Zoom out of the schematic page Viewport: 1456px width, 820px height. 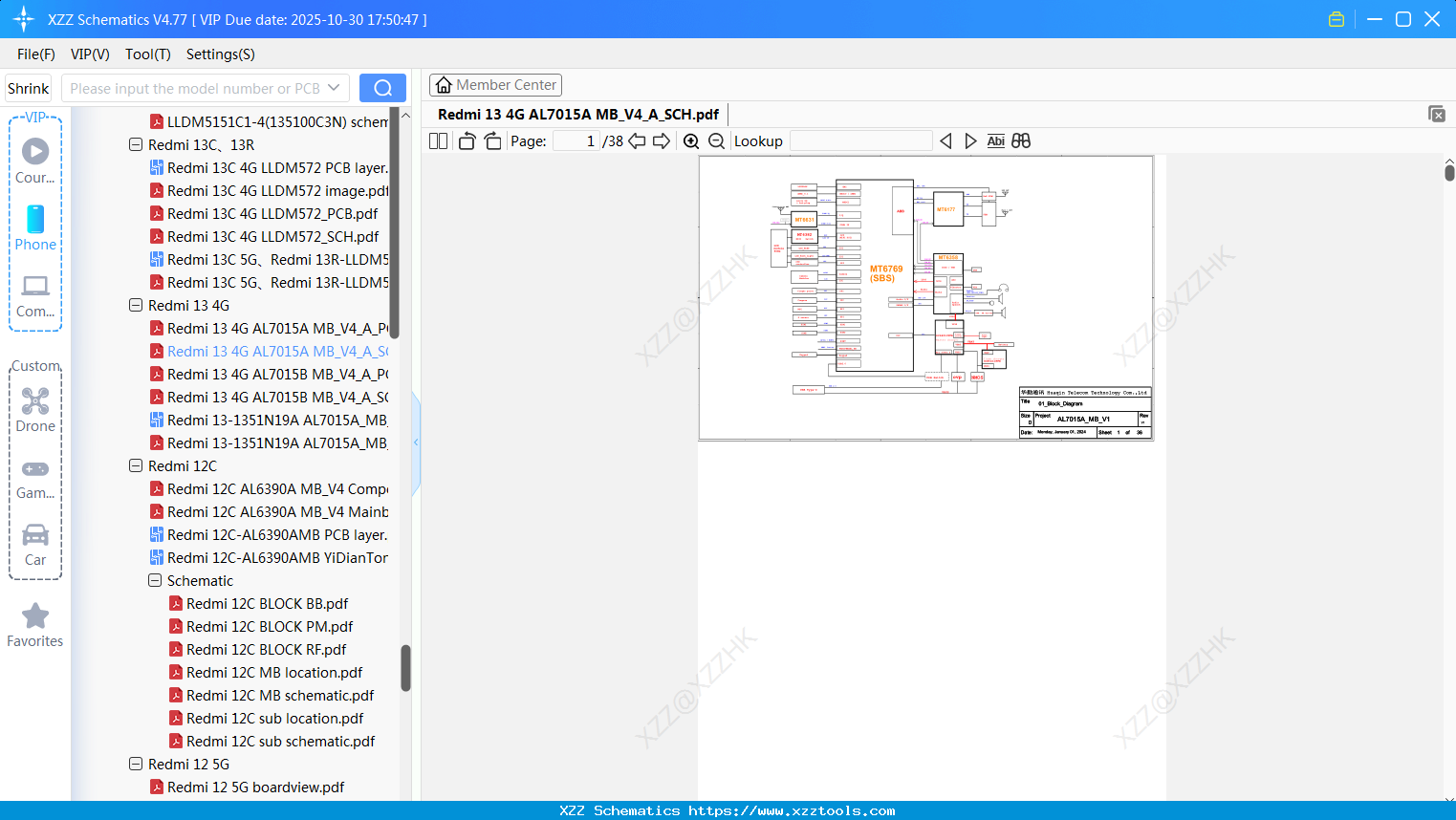tap(715, 140)
